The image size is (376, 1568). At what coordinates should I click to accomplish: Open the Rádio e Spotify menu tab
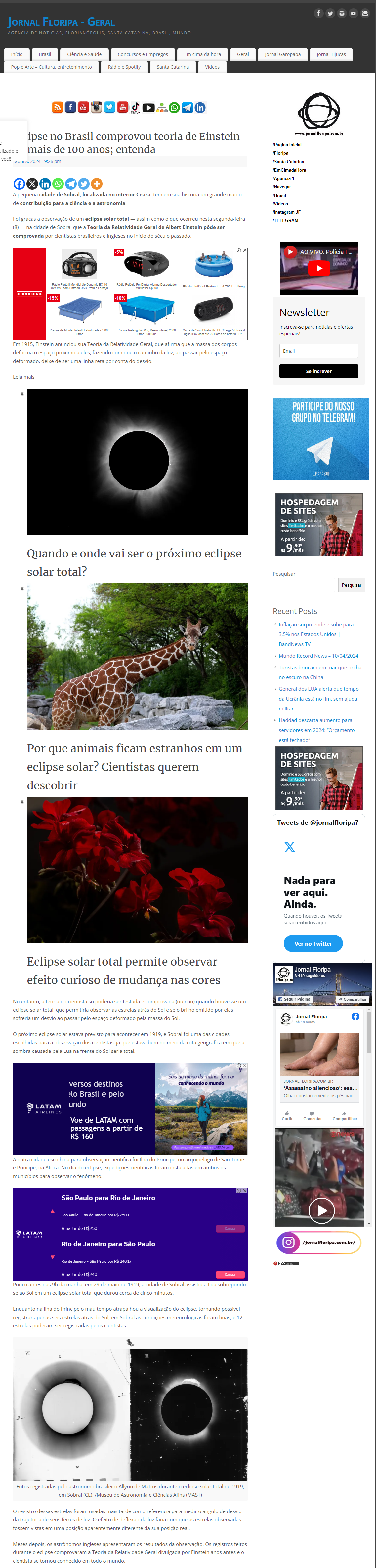tap(124, 67)
